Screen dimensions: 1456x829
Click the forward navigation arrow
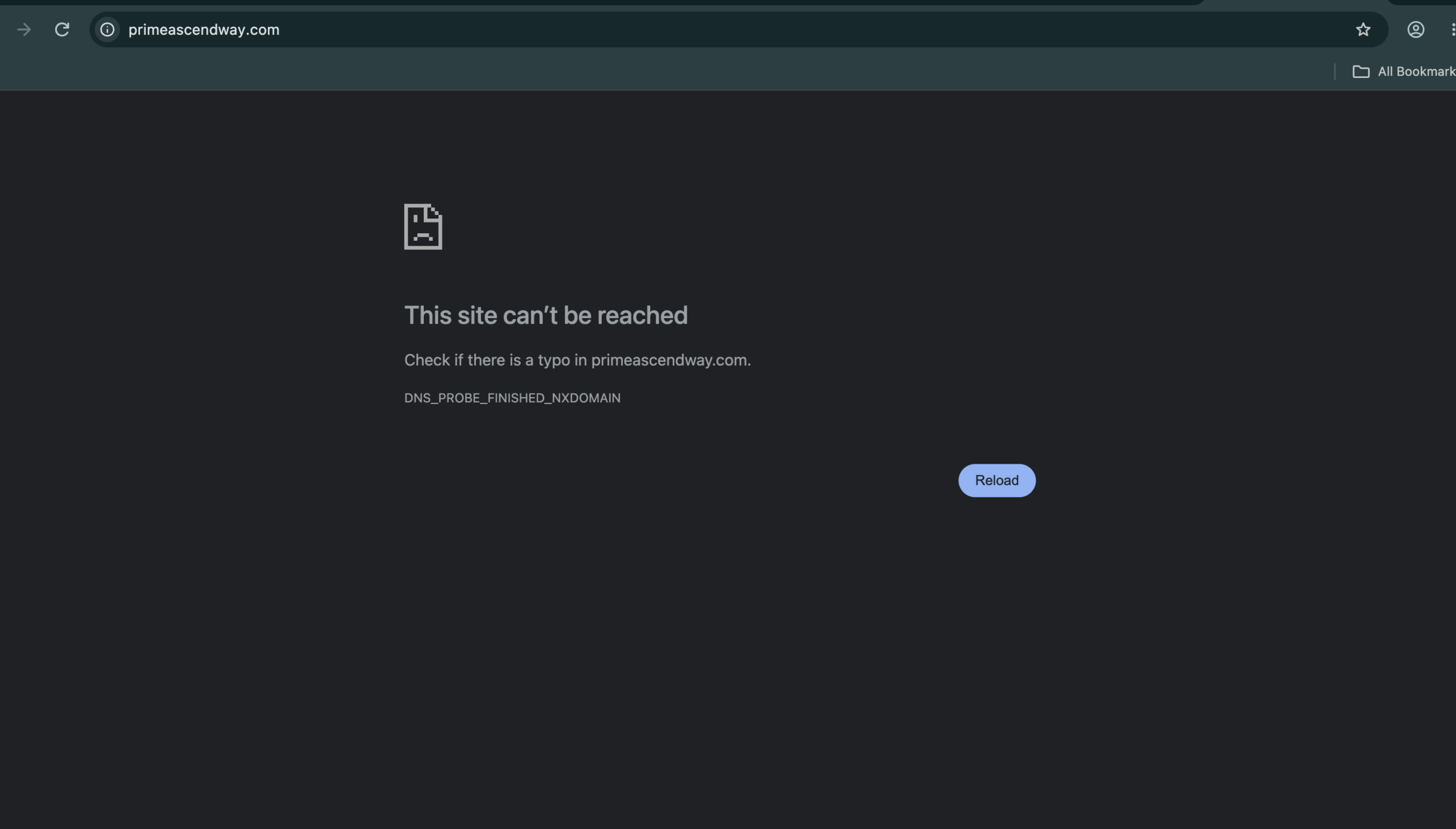pos(24,30)
